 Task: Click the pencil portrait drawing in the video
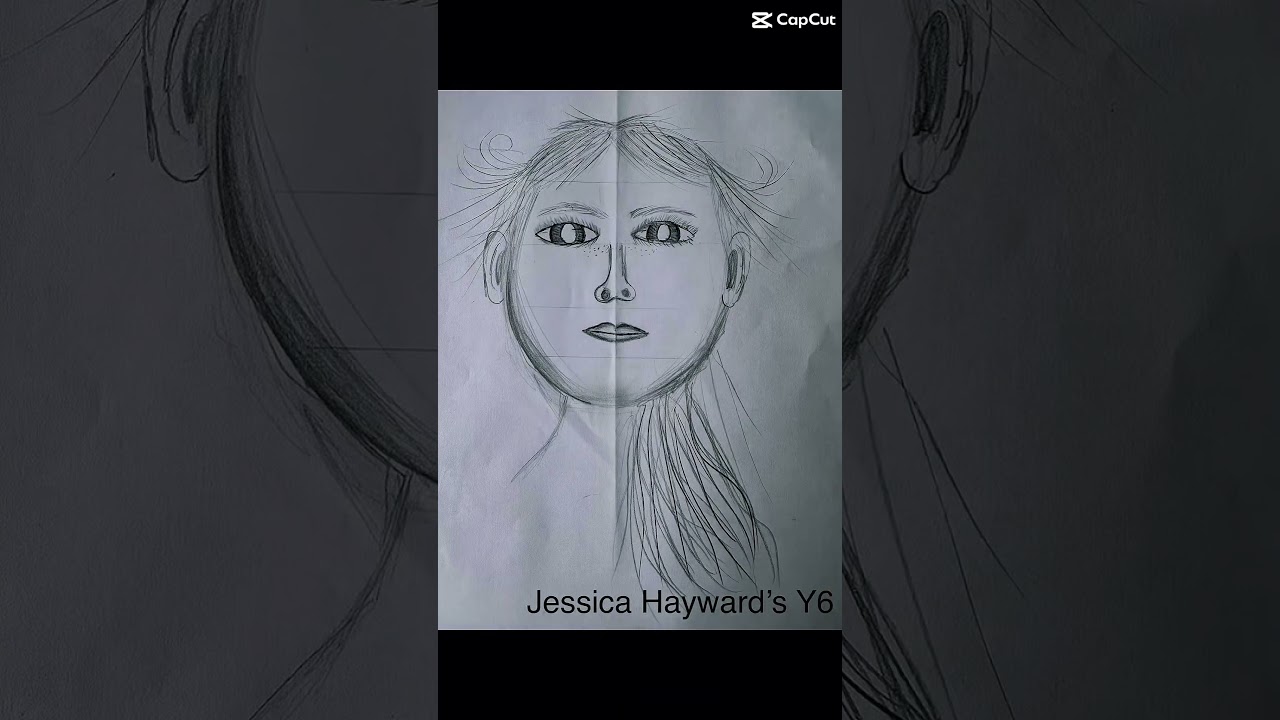point(640,360)
